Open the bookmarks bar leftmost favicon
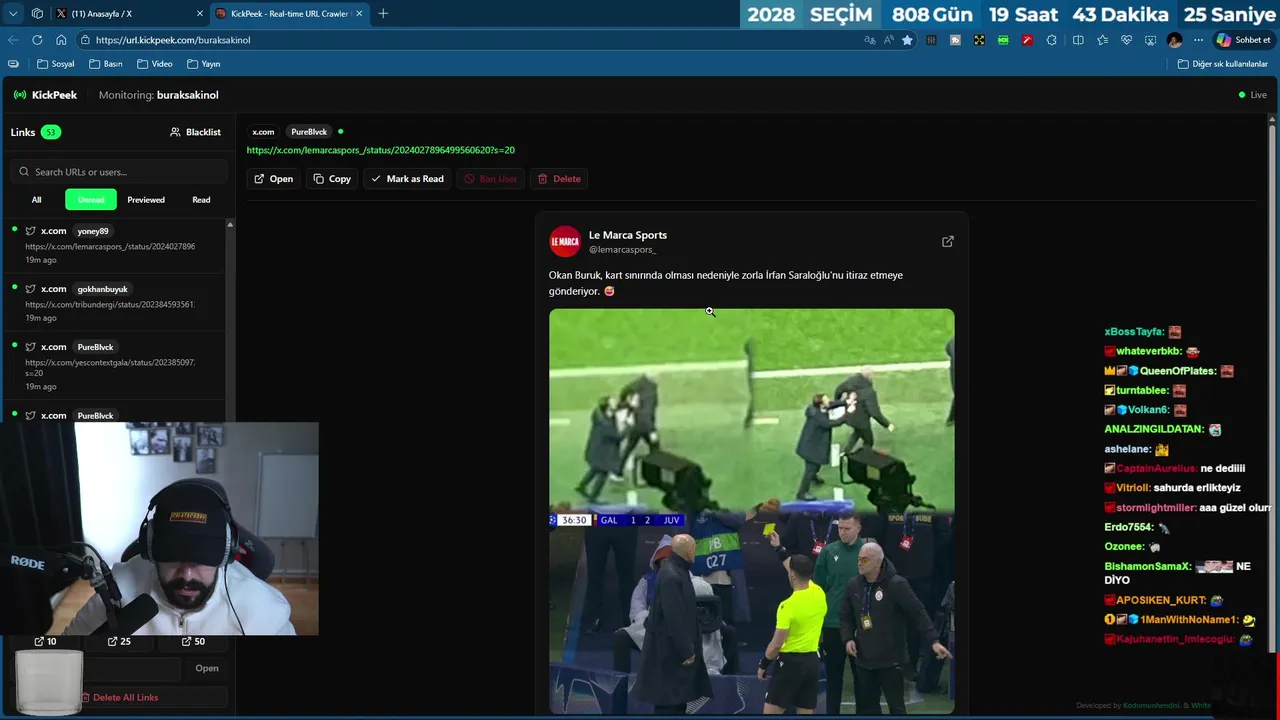 [13, 64]
